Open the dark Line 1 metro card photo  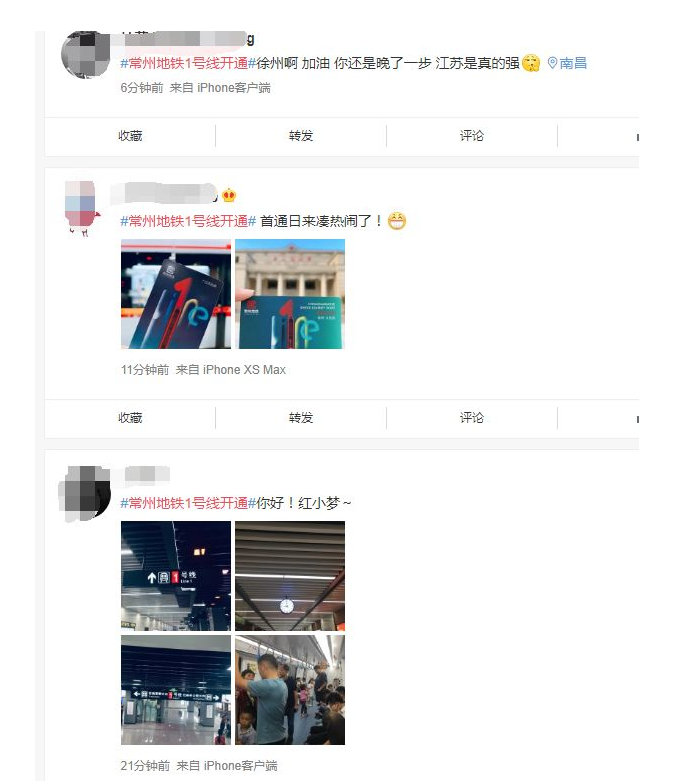click(176, 294)
